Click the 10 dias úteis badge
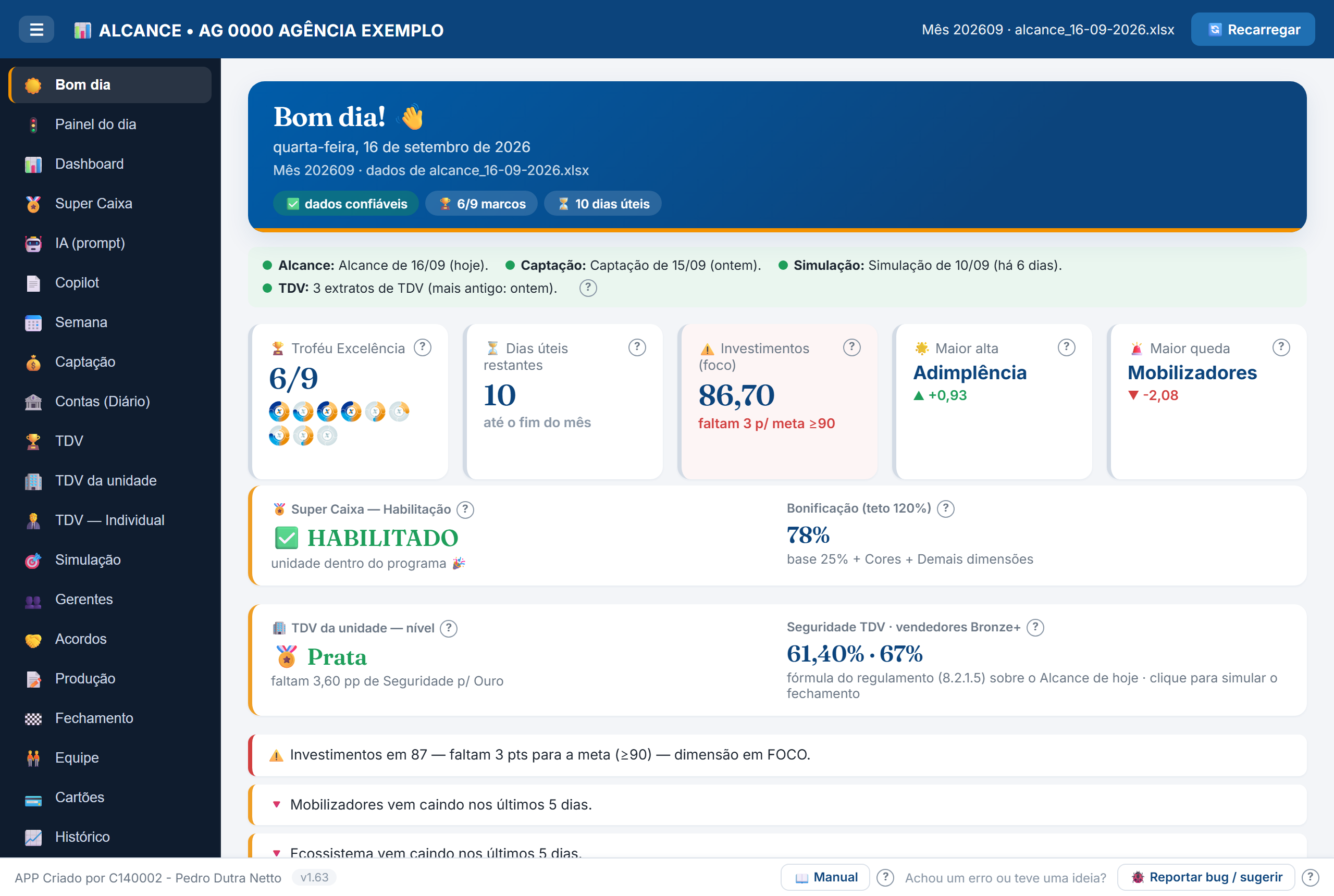This screenshot has width=1334, height=896. 602,204
